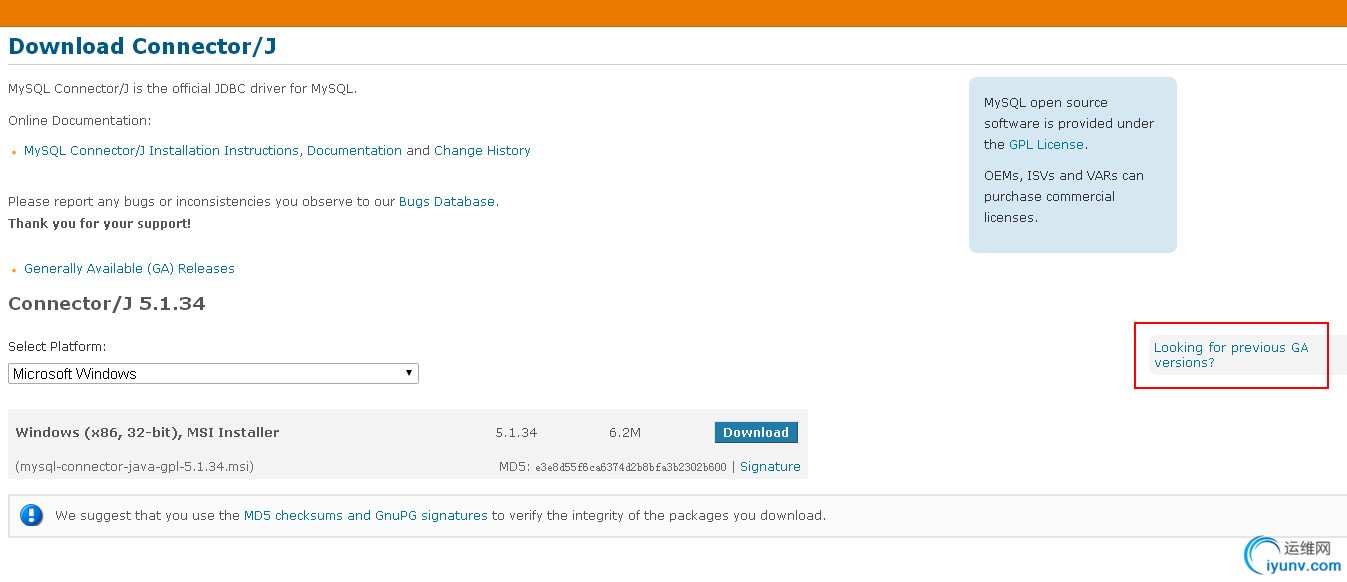This screenshot has width=1347, height=582.
Task: Open MySQL Connector/J Installation Instructions link
Action: pos(161,151)
